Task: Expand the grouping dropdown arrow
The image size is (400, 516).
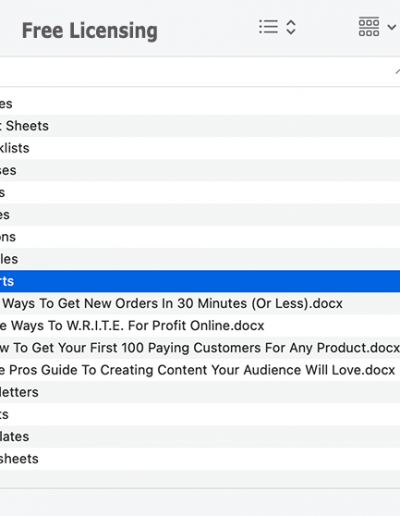Action: [392, 27]
